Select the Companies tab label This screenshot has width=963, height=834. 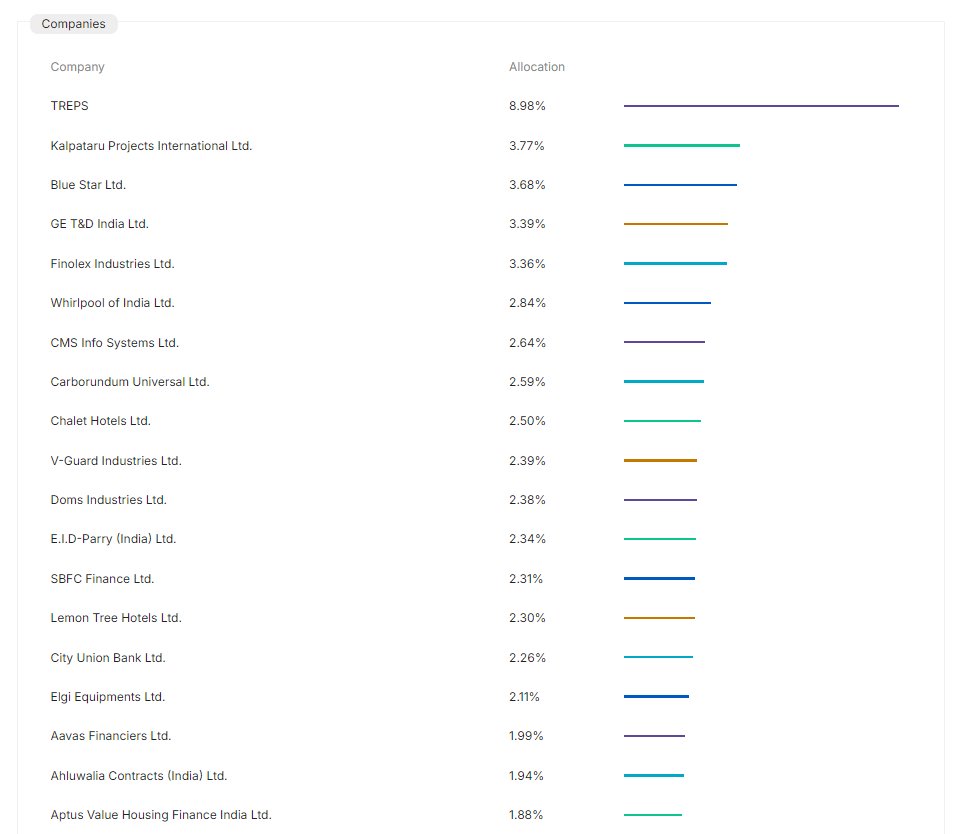coord(73,24)
